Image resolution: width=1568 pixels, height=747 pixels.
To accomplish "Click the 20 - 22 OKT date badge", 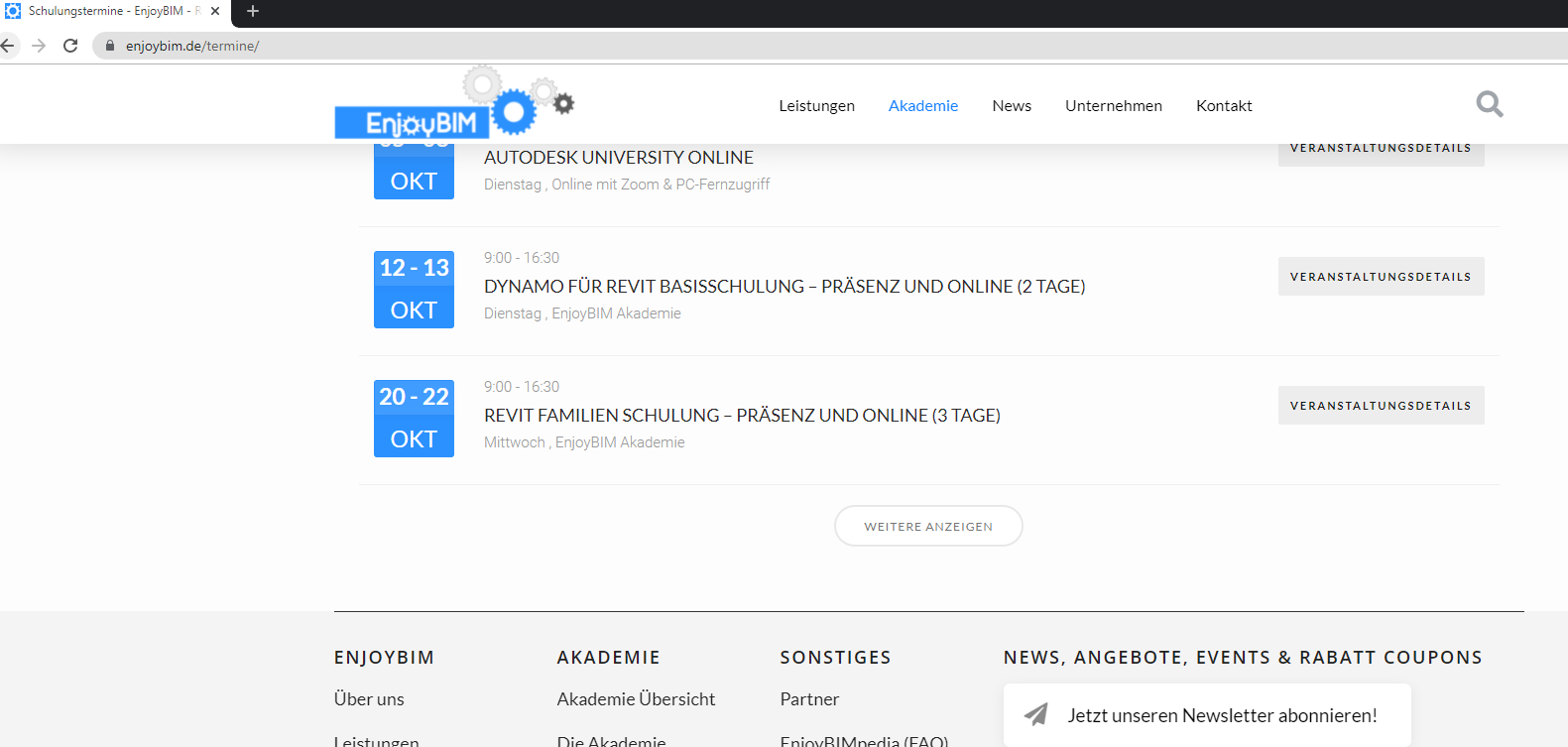I will tap(414, 419).
